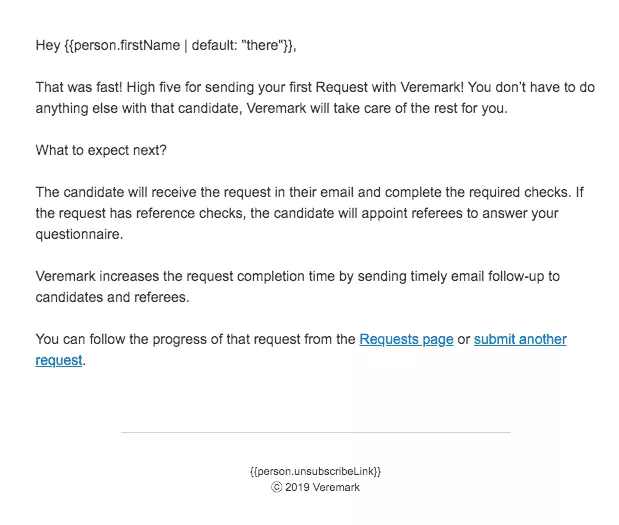The height and width of the screenshot is (525, 619).
Task: Click the person.firstName greeting placeholder
Action: [181, 45]
